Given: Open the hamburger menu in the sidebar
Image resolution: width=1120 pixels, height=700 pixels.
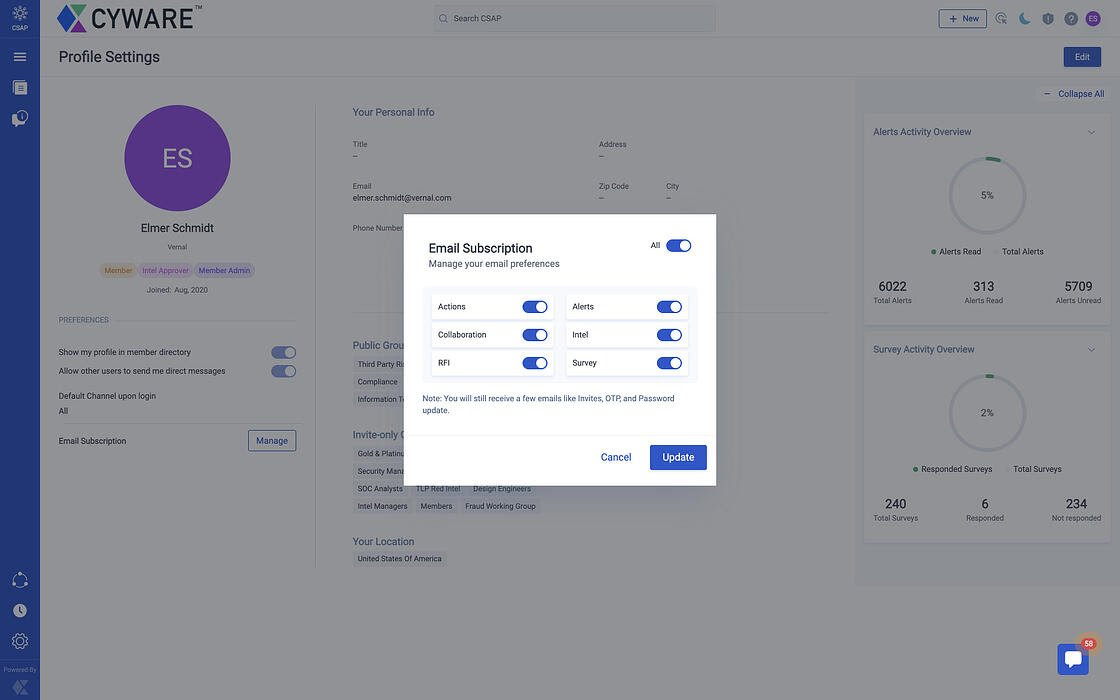Looking at the screenshot, I should [x=20, y=57].
